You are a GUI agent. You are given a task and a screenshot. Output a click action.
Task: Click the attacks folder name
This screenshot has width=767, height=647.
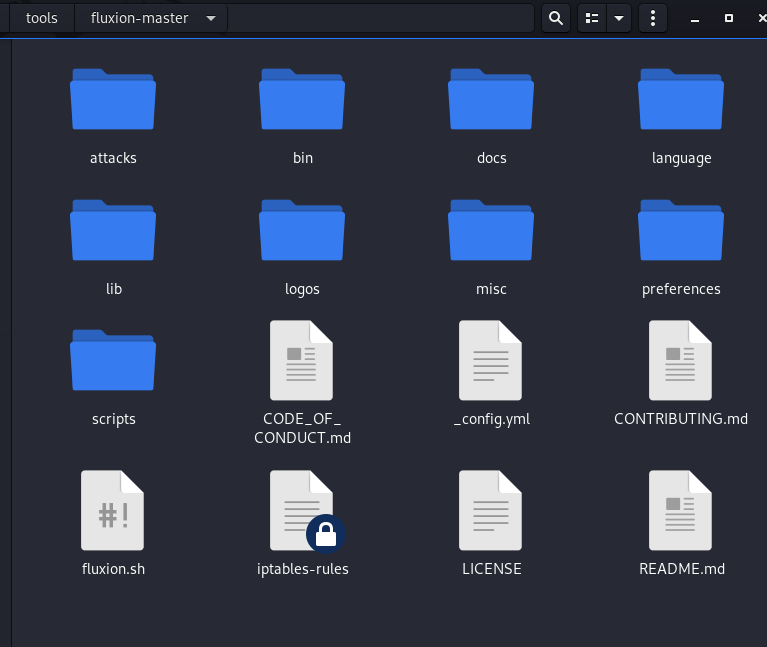click(113, 158)
